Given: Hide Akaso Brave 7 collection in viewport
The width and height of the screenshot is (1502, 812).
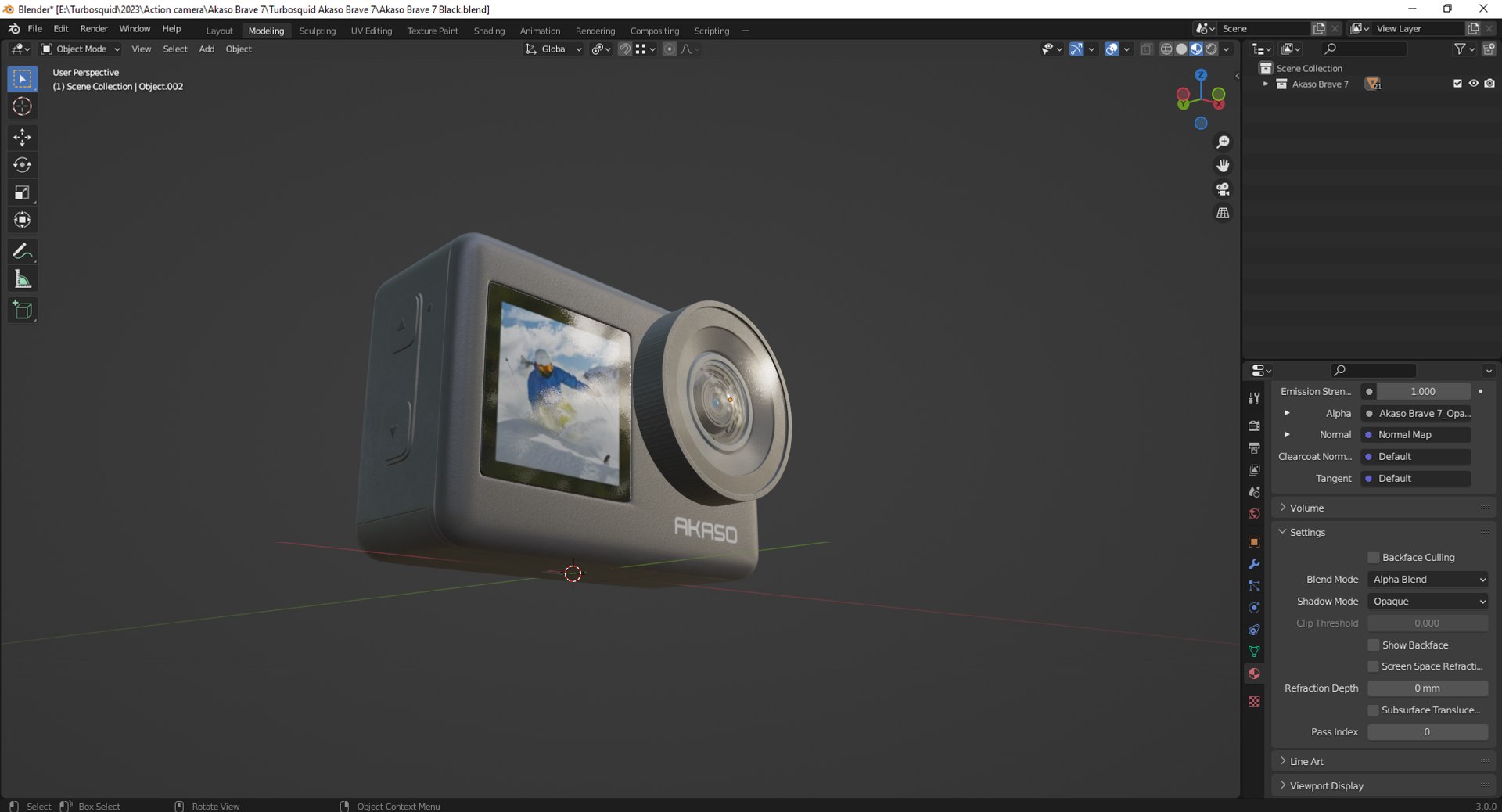Looking at the screenshot, I should coord(1473,84).
